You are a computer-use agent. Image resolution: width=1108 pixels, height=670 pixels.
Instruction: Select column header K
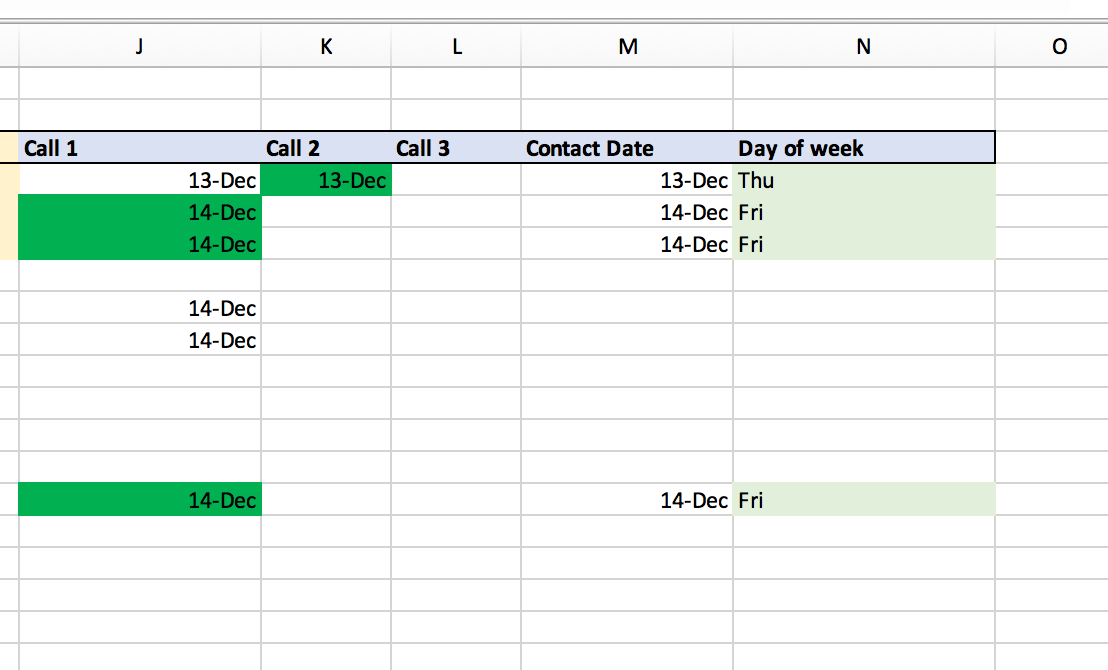tap(325, 46)
